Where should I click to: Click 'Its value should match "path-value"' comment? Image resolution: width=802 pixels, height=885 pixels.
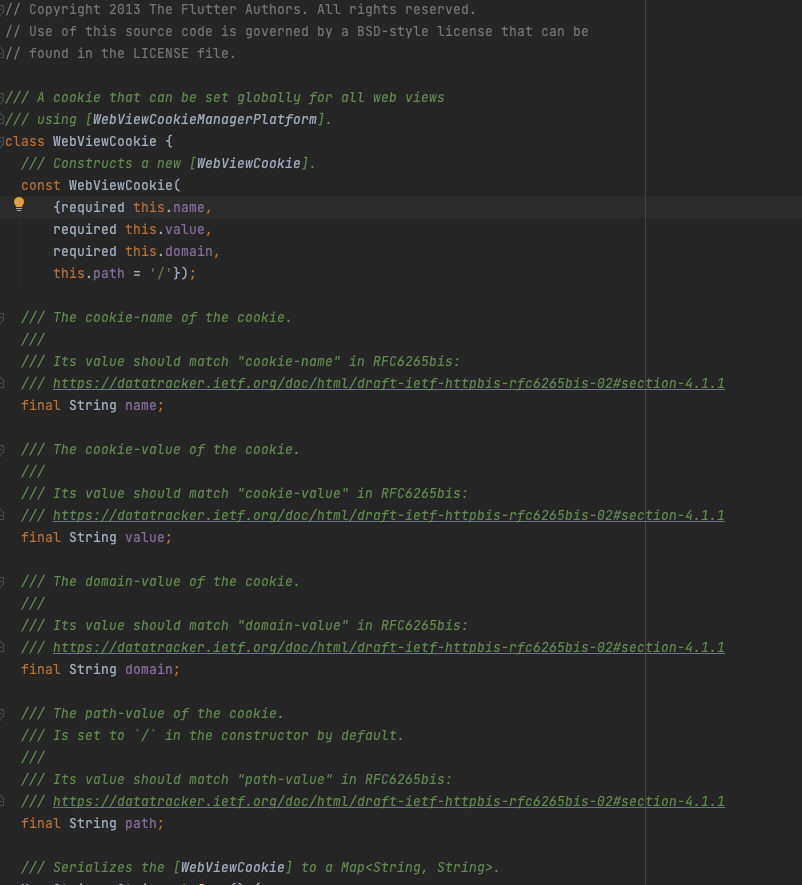tap(236, 780)
